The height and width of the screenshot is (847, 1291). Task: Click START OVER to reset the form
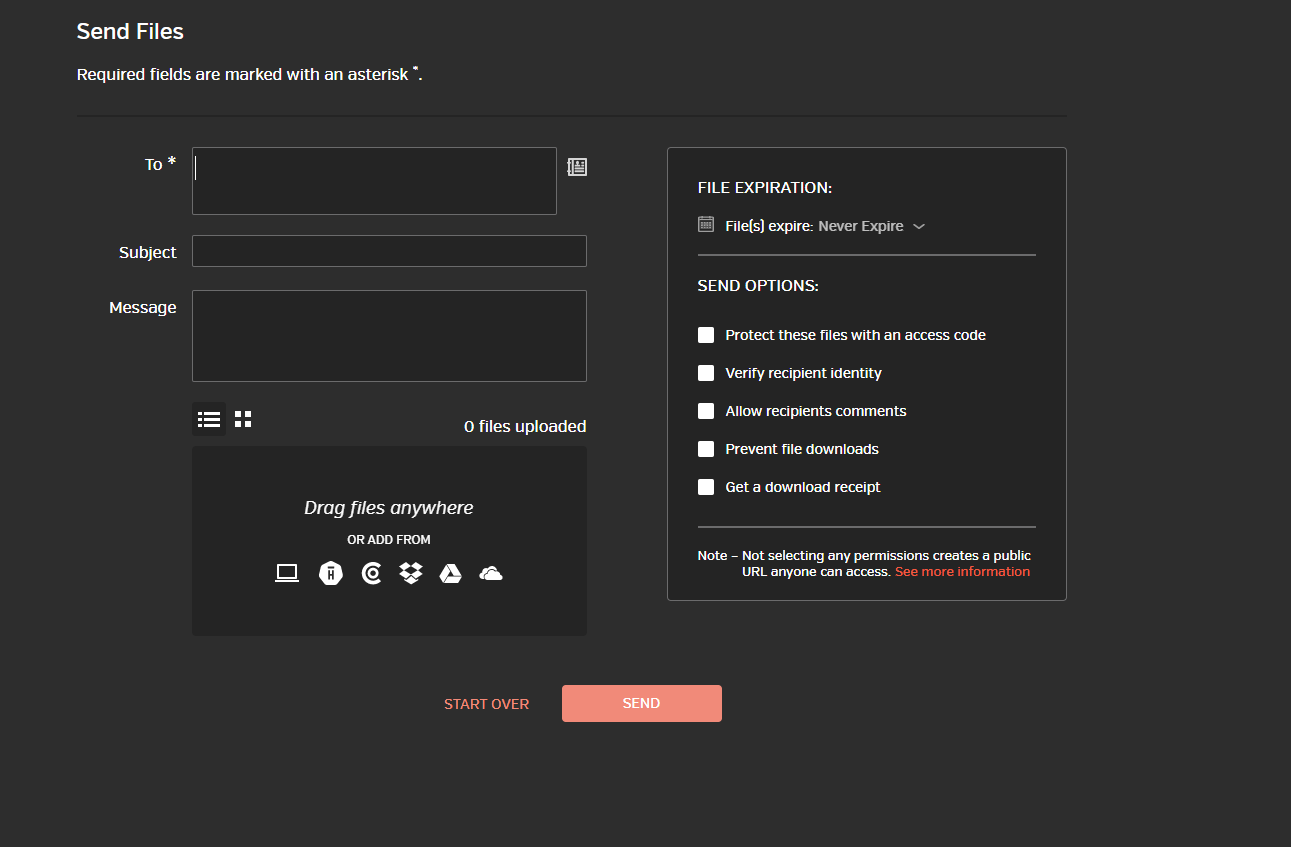click(x=487, y=704)
